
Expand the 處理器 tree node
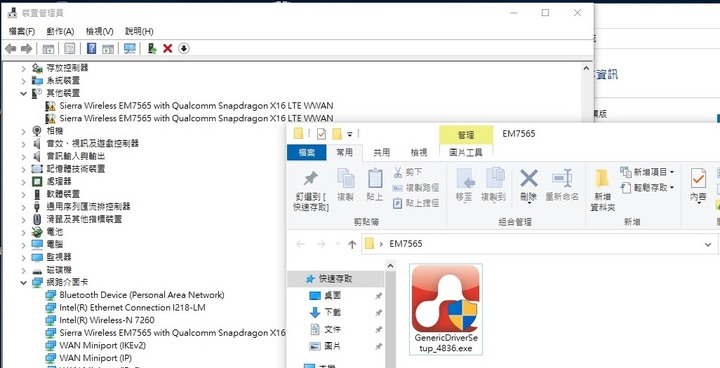pos(23,181)
